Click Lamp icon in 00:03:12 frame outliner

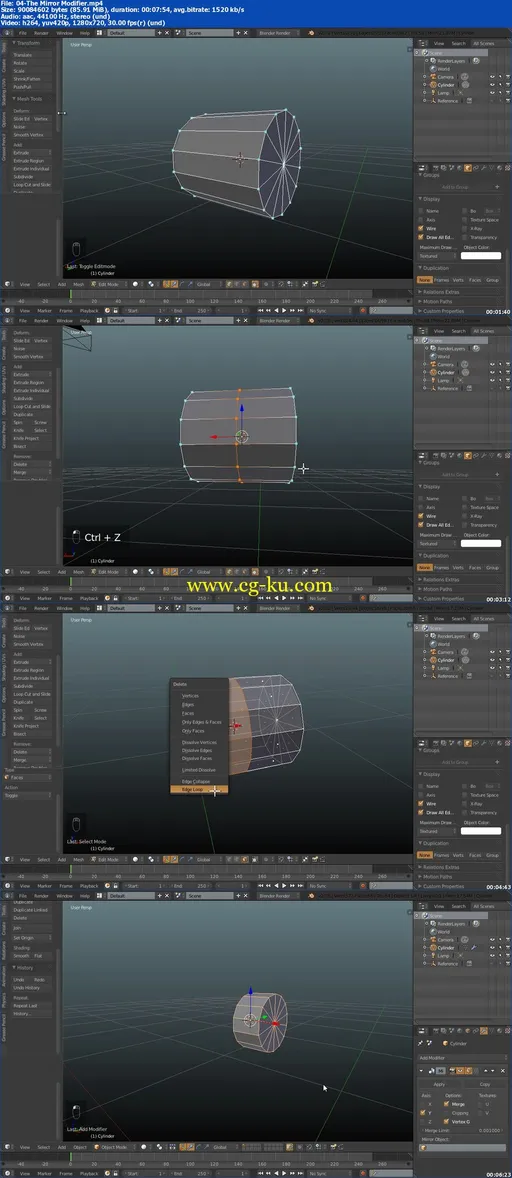(x=433, y=381)
